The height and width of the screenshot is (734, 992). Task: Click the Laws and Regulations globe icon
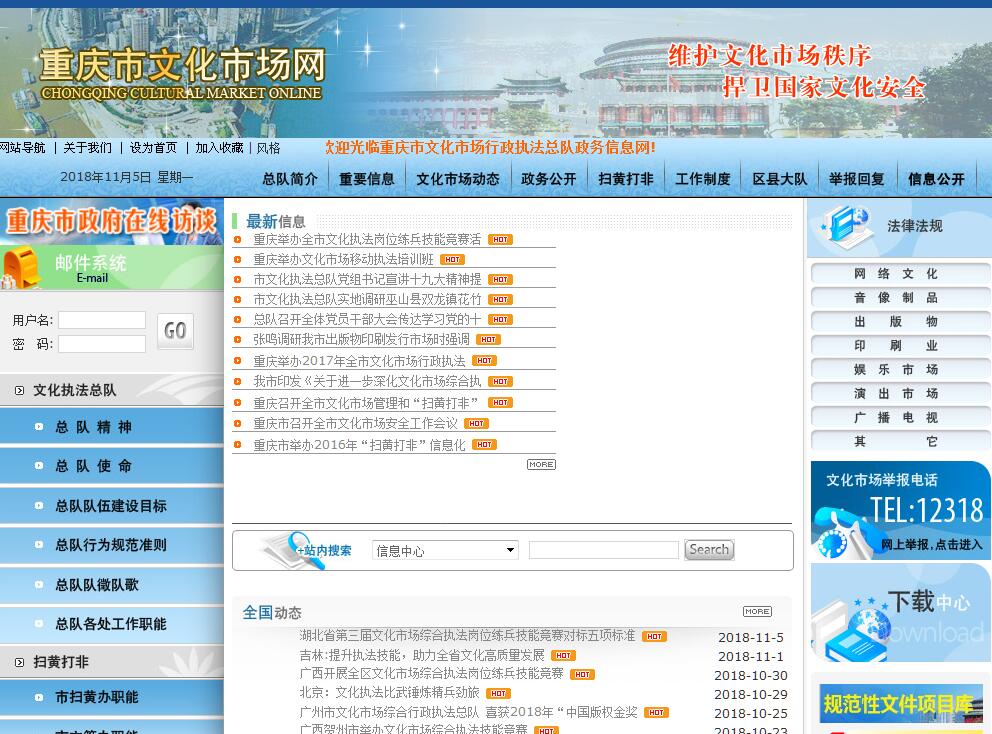pyautogui.click(x=845, y=227)
